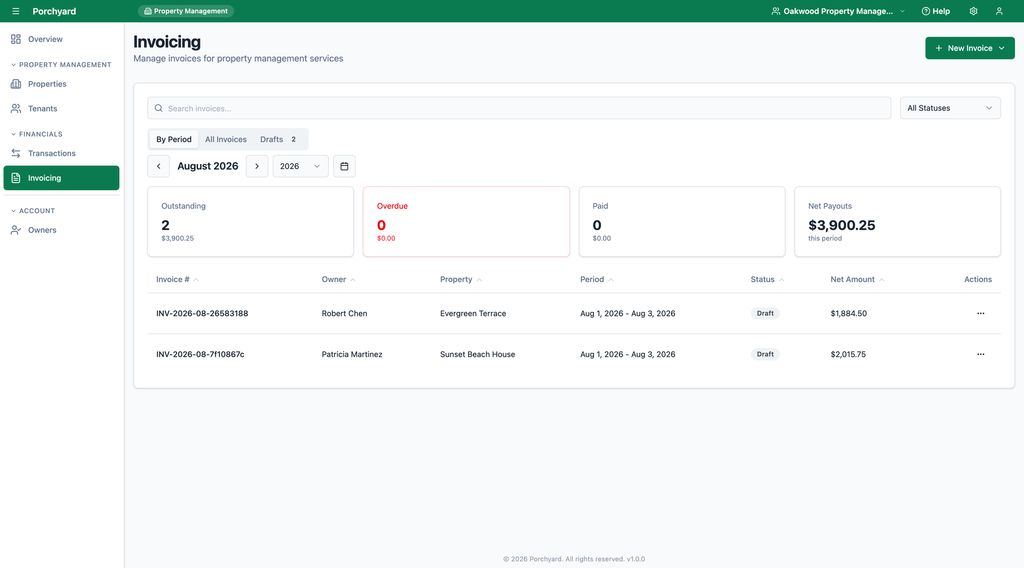Open settings gear icon in header
Viewport: 1024px width, 568px height.
point(973,11)
